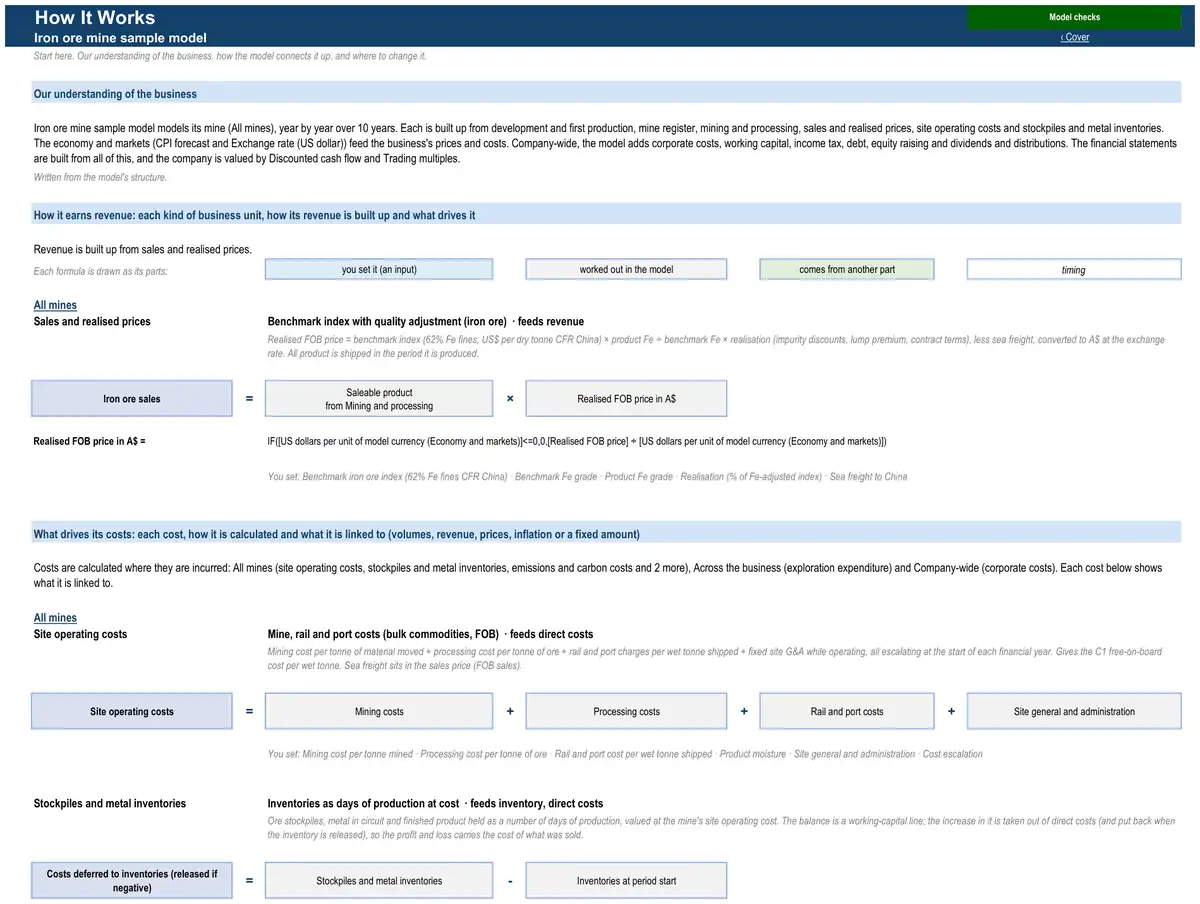Select the Site general and administration box
The width and height of the screenshot is (1200, 904).
tap(1074, 712)
